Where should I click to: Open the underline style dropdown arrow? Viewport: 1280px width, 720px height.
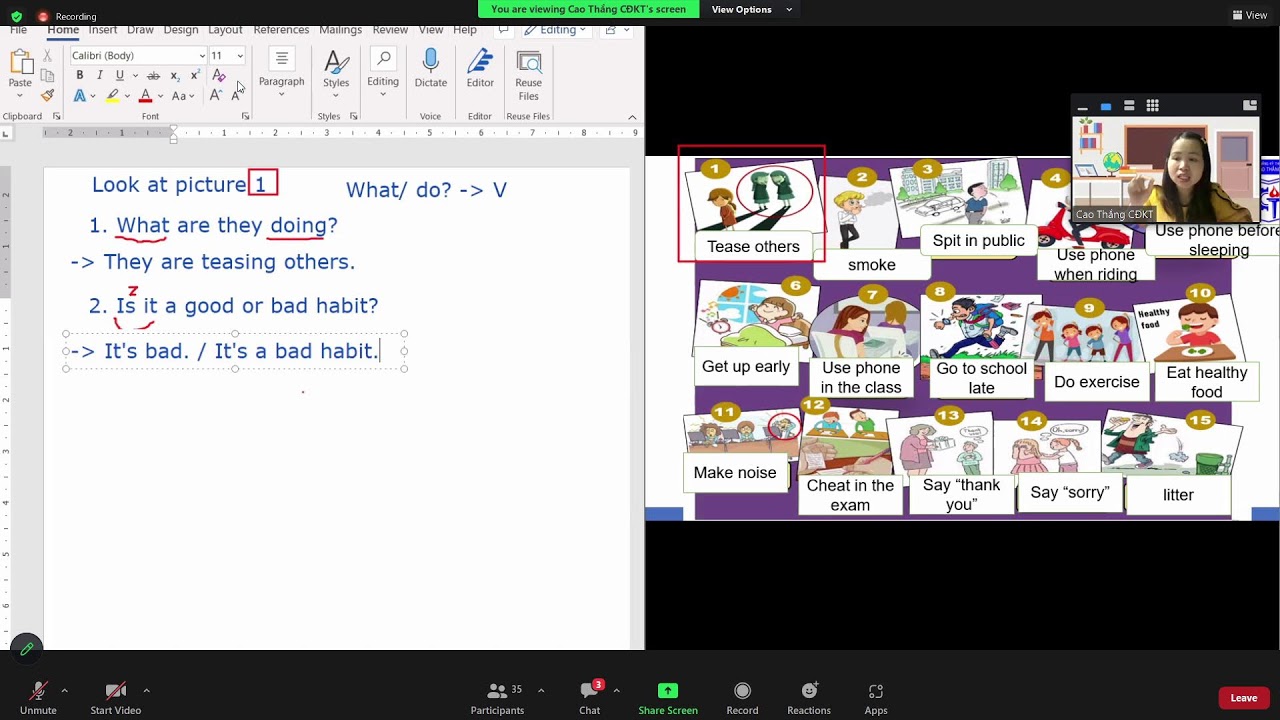(134, 76)
